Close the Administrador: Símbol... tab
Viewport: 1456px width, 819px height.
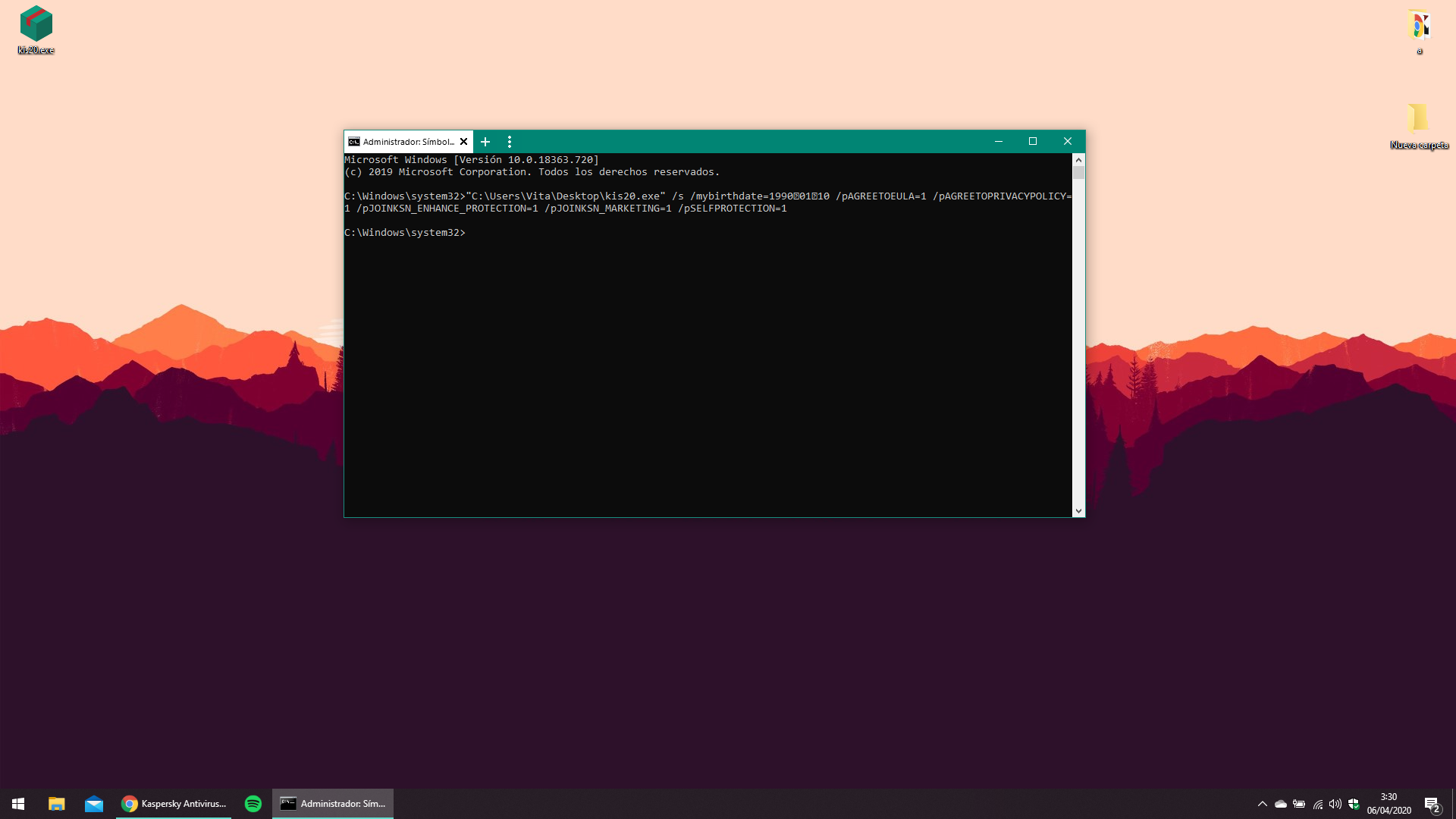[x=463, y=142]
